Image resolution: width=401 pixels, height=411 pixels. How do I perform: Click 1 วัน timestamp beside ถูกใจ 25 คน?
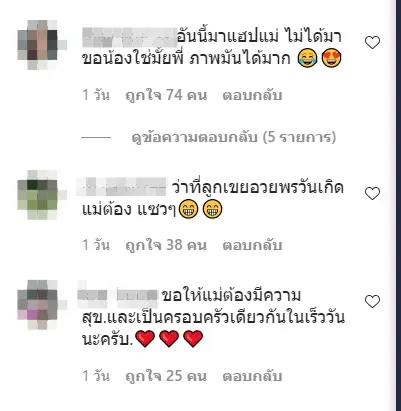click(96, 376)
